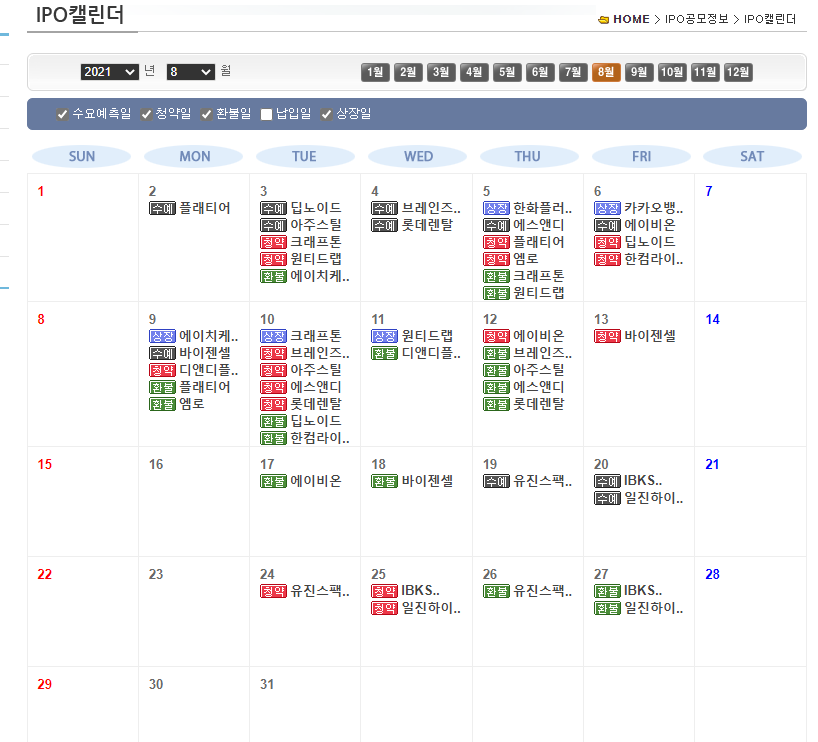Image resolution: width=818 pixels, height=742 pixels.
Task: Open the month 8 dropdown
Action: point(190,71)
